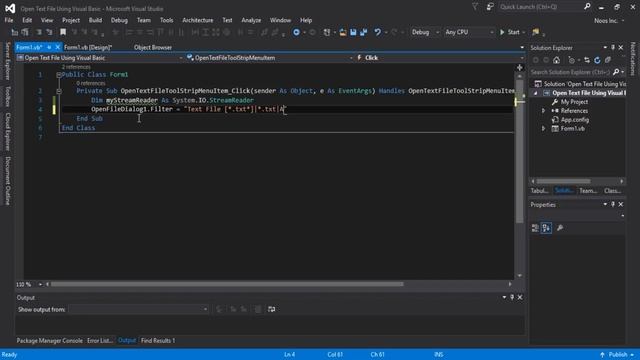Image resolution: width=640 pixels, height=360 pixels.
Task: Click Pending Changes Filter clock icon
Action: (571, 60)
